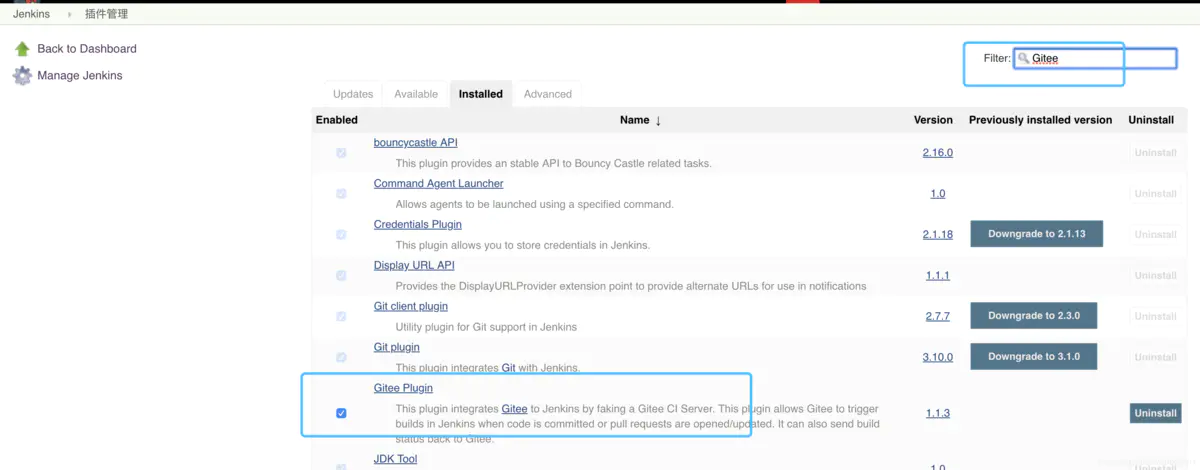Switch to the Updates tab
Image resolution: width=1200 pixels, height=470 pixels.
(x=353, y=94)
